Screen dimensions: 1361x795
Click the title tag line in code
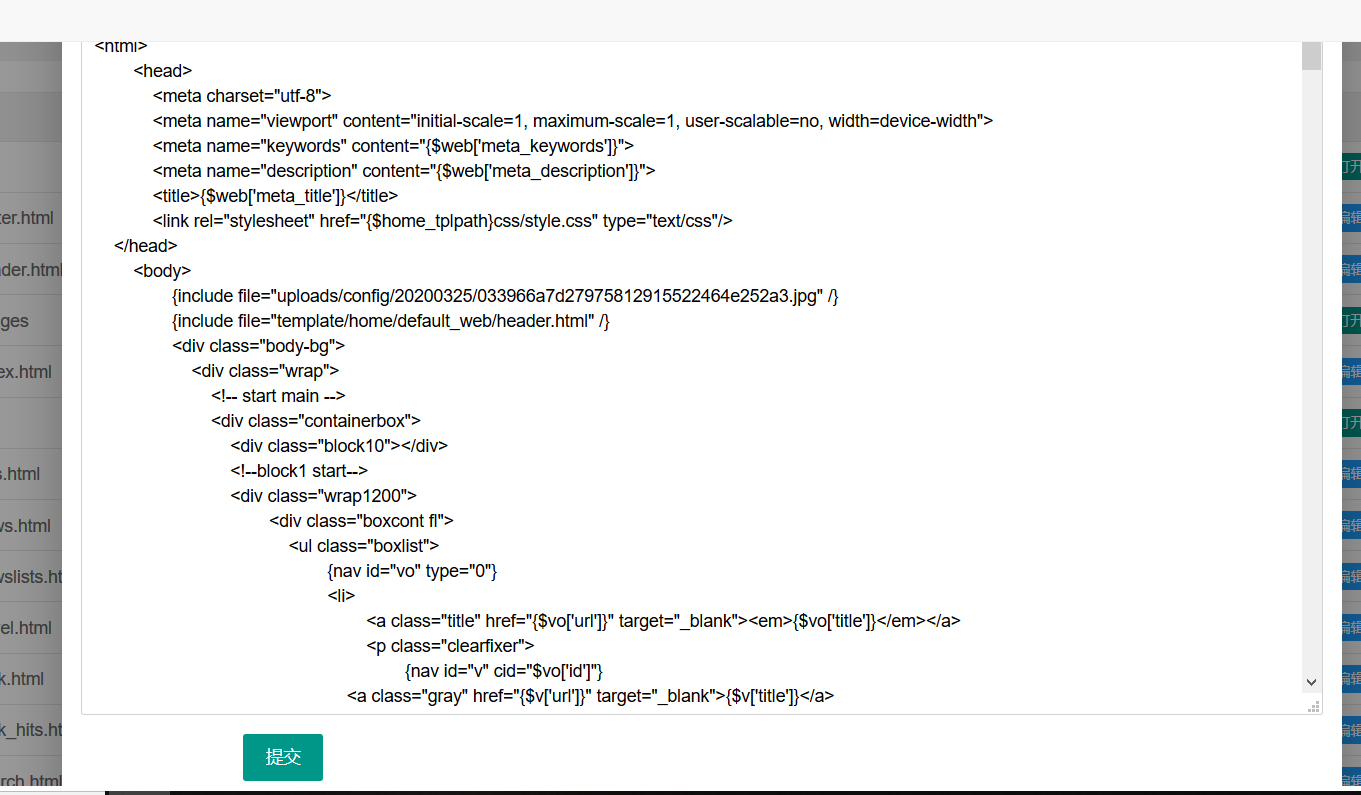click(x=275, y=196)
